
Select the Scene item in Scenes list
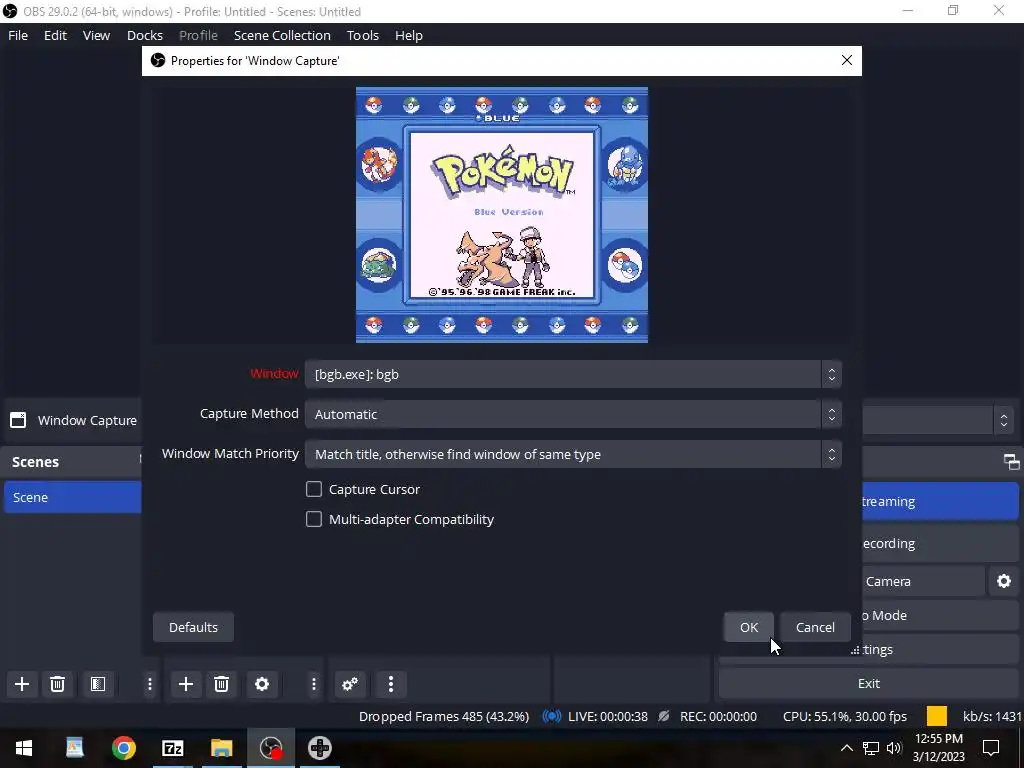pyautogui.click(x=72, y=497)
